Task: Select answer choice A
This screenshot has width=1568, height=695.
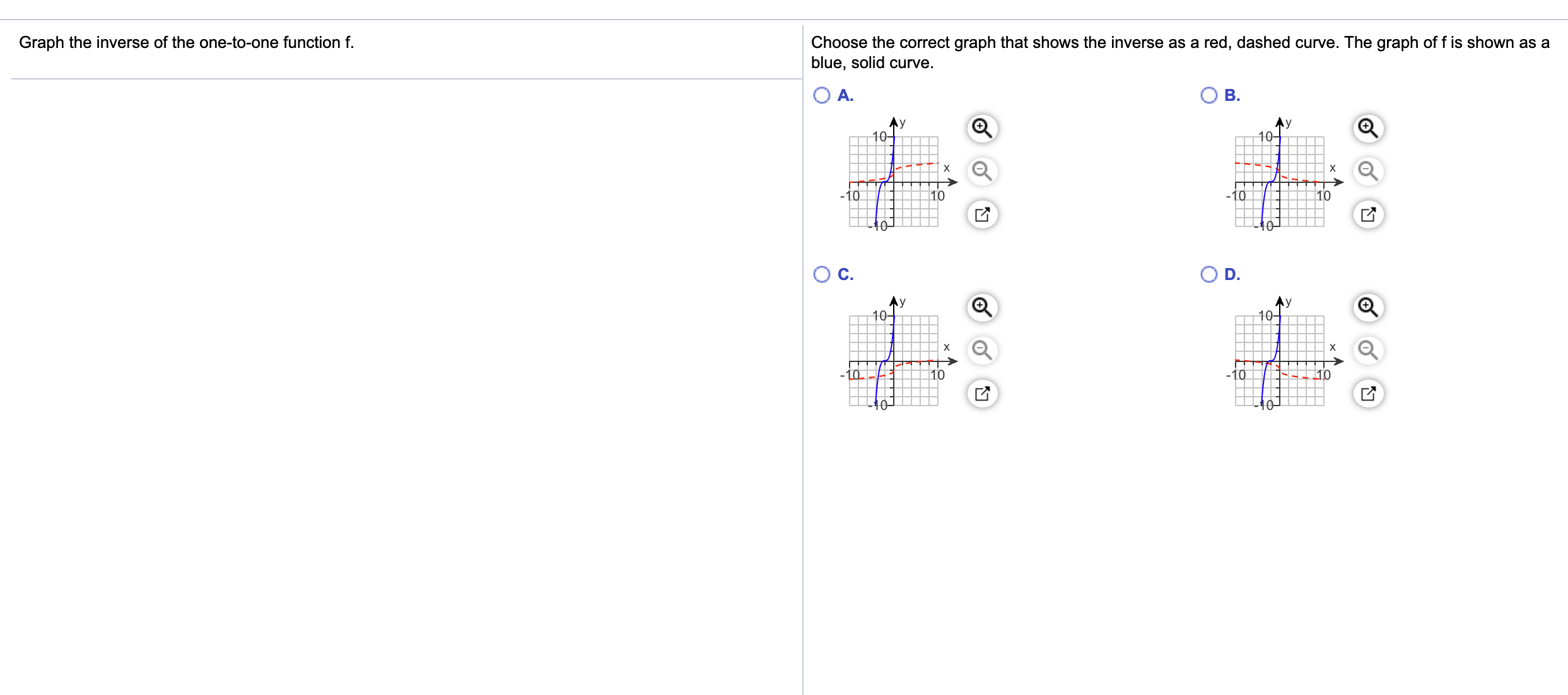Action: pyautogui.click(x=821, y=95)
